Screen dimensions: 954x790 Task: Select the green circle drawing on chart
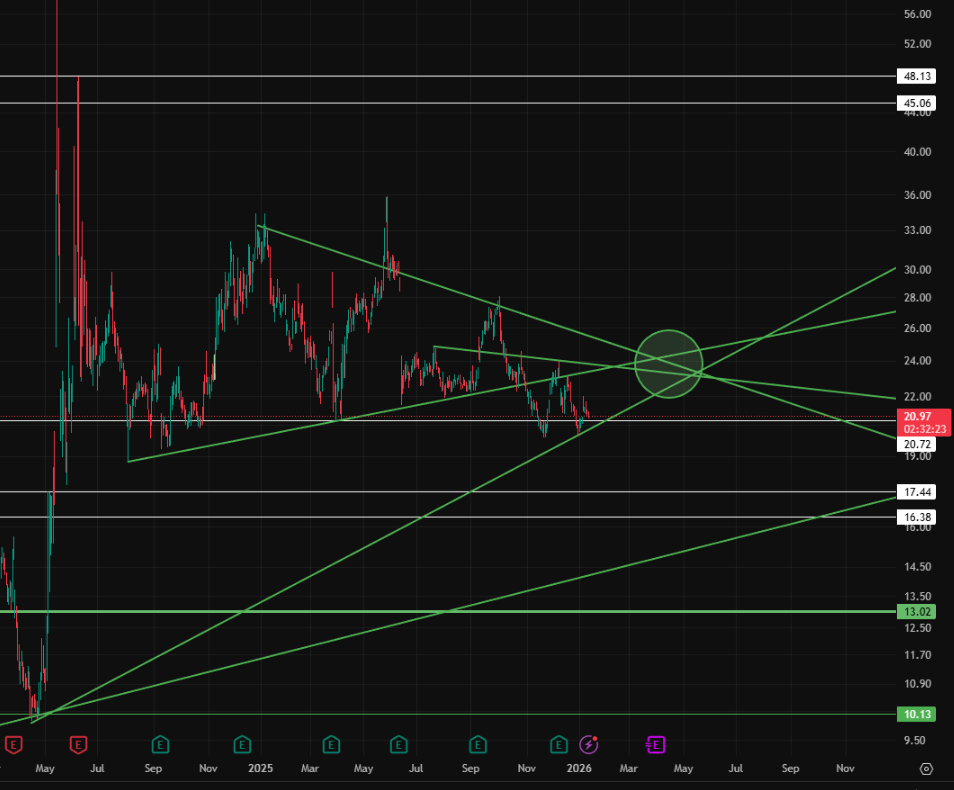[669, 364]
